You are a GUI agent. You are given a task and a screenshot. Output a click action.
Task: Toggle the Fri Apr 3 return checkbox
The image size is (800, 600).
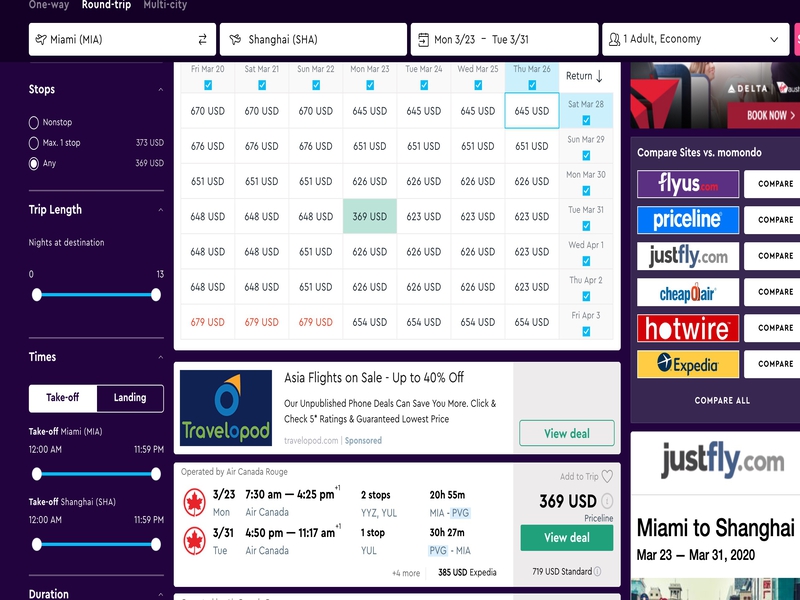tap(586, 332)
